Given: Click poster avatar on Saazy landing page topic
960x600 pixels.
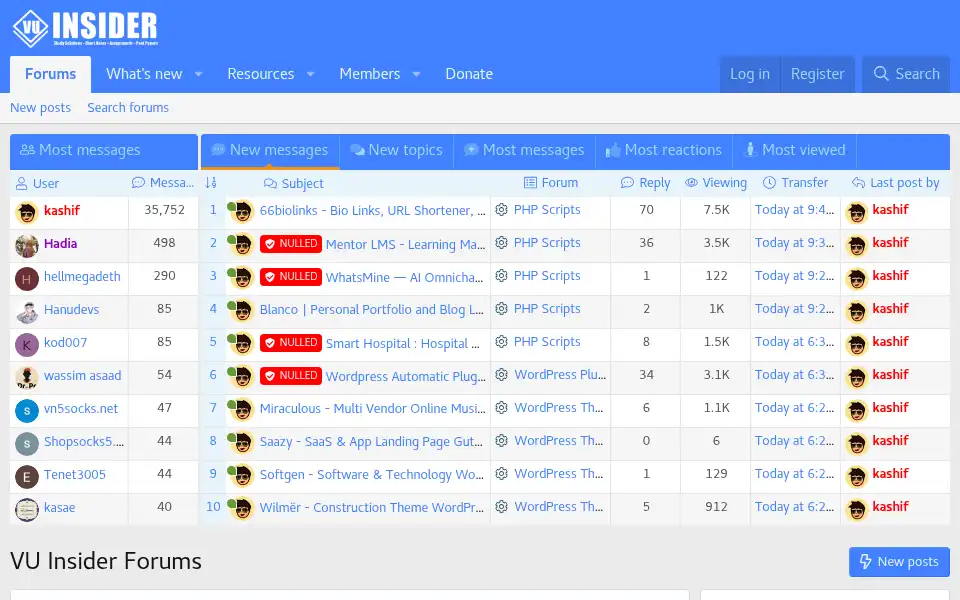Looking at the screenshot, I should [x=242, y=443].
